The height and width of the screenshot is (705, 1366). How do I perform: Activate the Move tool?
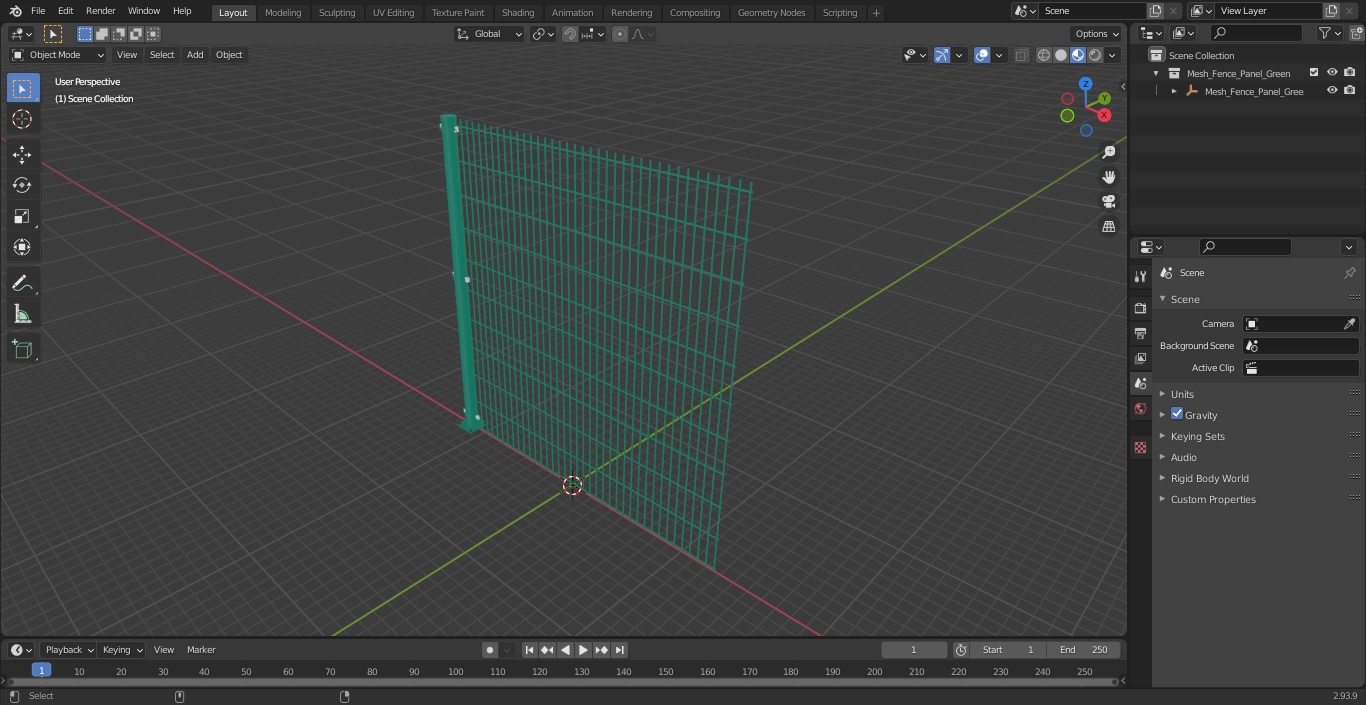[x=22, y=155]
